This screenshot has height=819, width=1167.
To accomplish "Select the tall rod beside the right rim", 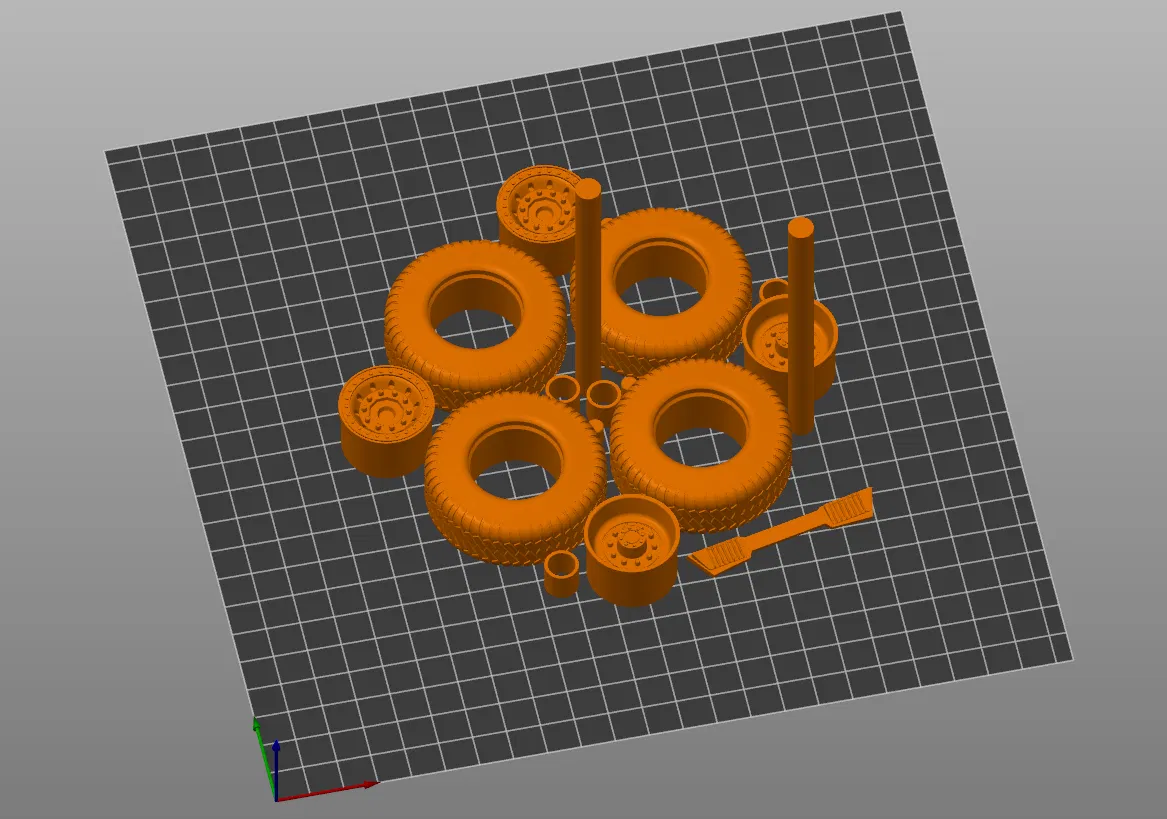I will coord(801,325).
